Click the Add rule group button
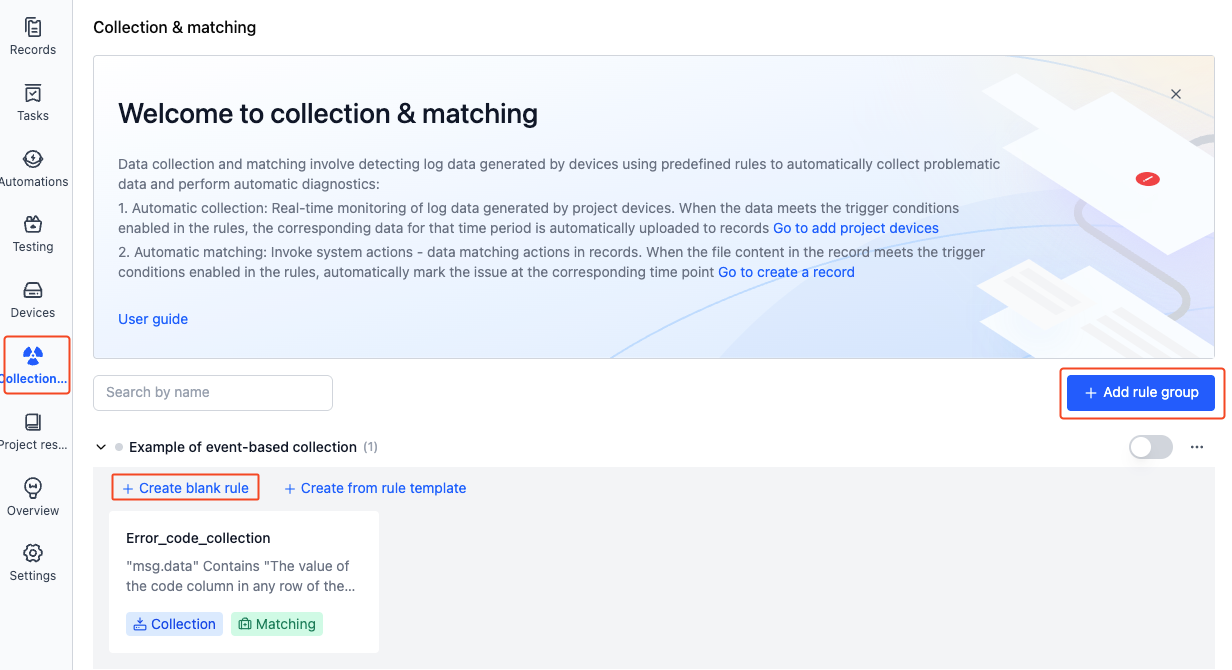1232x670 pixels. coord(1141,392)
